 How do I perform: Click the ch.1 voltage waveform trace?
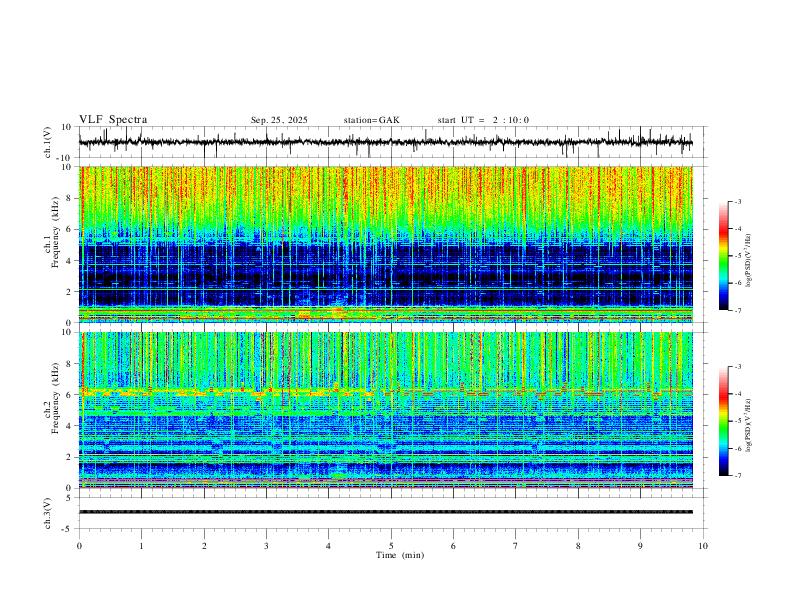(x=385, y=142)
